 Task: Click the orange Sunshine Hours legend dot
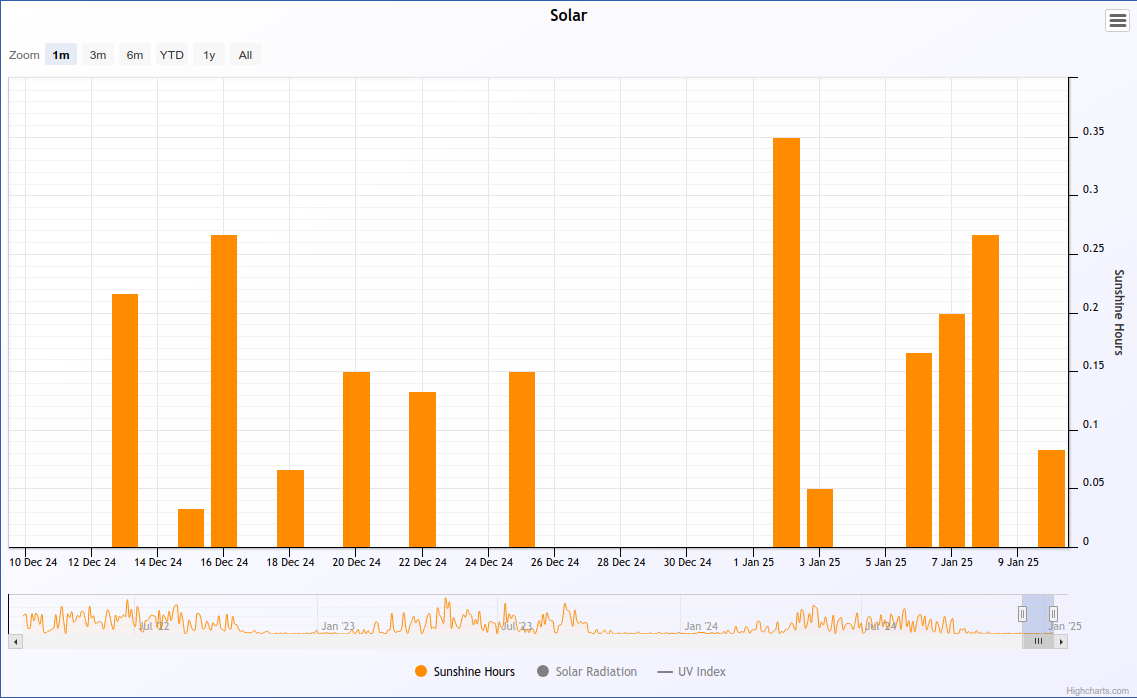(x=421, y=672)
